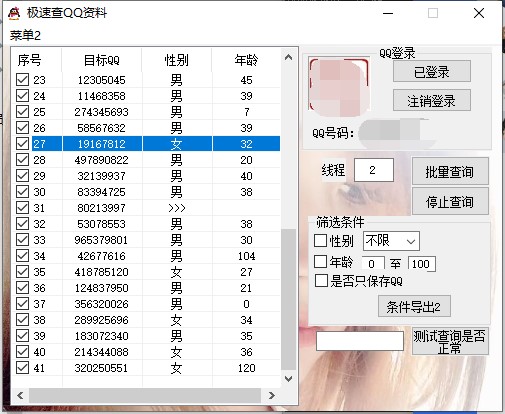This screenshot has width=505, height=414.
Task: Open the 不限 gender dropdown
Action: [x=391, y=241]
